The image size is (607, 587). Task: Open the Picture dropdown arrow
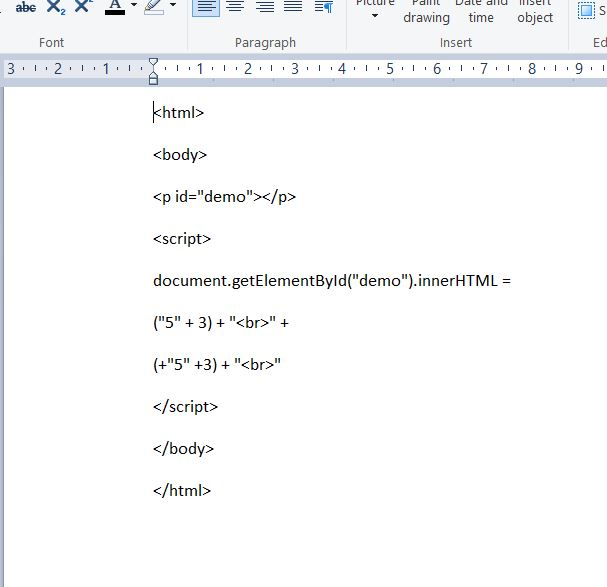[x=375, y=15]
